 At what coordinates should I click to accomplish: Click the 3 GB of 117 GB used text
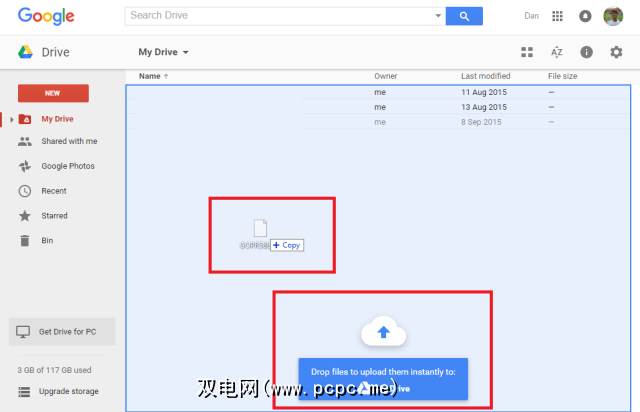54,370
